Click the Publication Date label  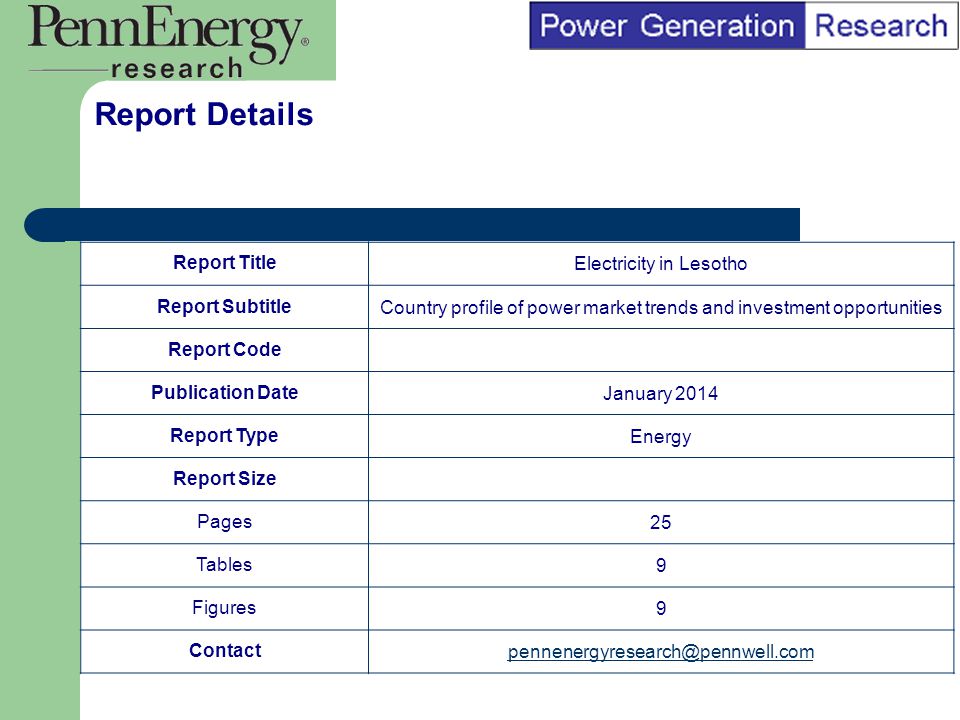tap(225, 392)
